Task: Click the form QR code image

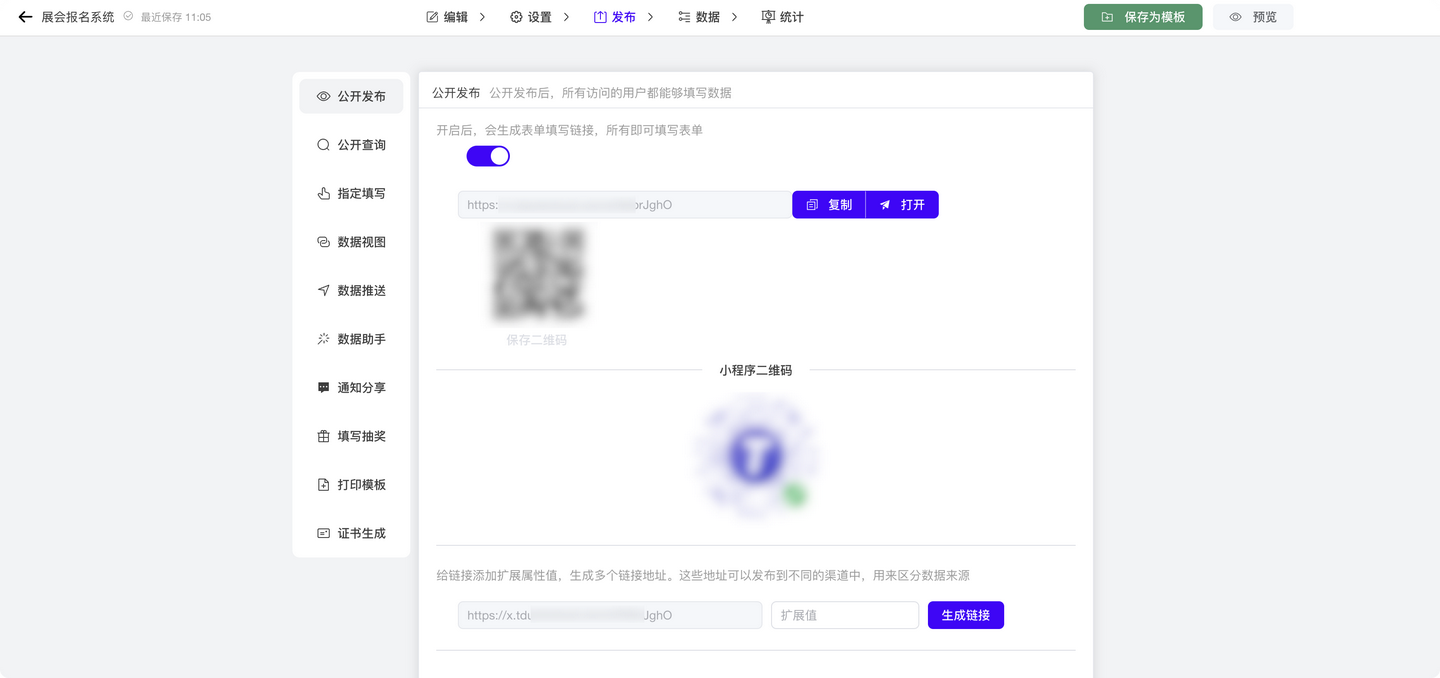Action: click(x=537, y=274)
